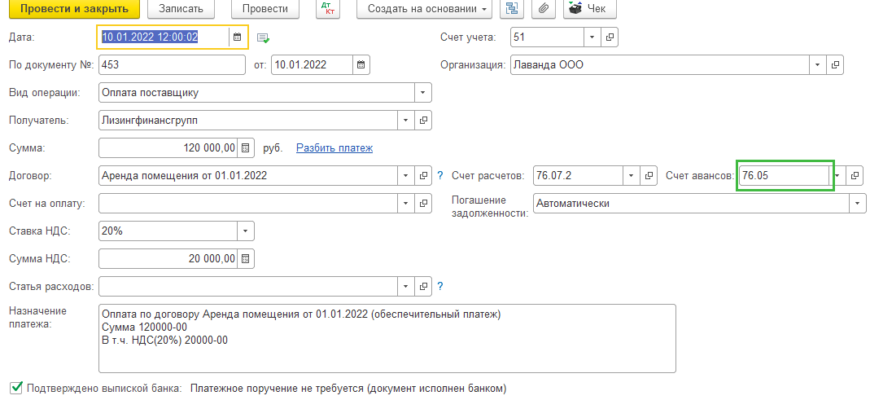Click the document date field 'от' 10.01.2022

(x=312, y=65)
